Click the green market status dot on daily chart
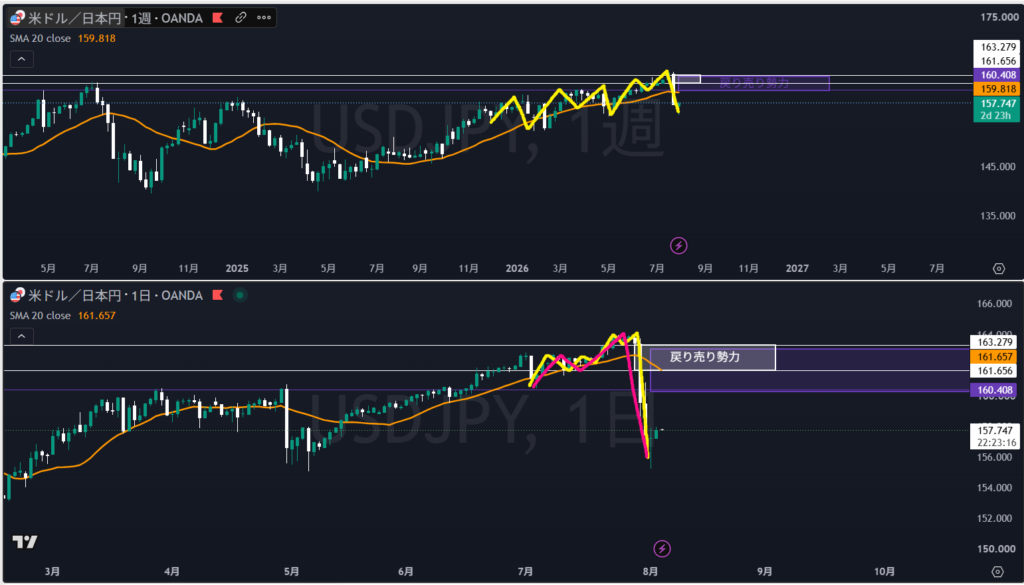Image resolution: width=1024 pixels, height=585 pixels. 240,295
